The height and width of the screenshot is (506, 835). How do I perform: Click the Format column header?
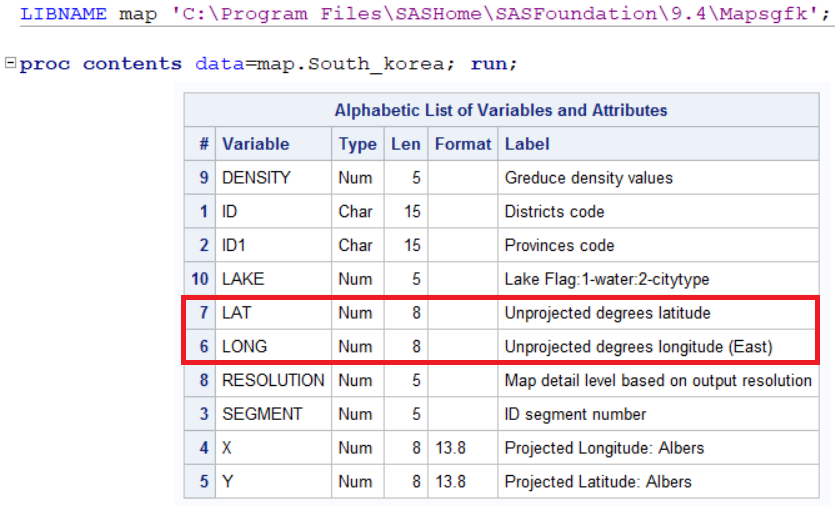463,144
